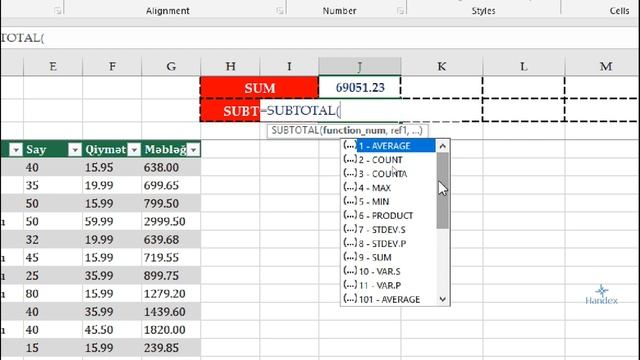Click the formula bar input
640x360 pixels.
(x=320, y=38)
